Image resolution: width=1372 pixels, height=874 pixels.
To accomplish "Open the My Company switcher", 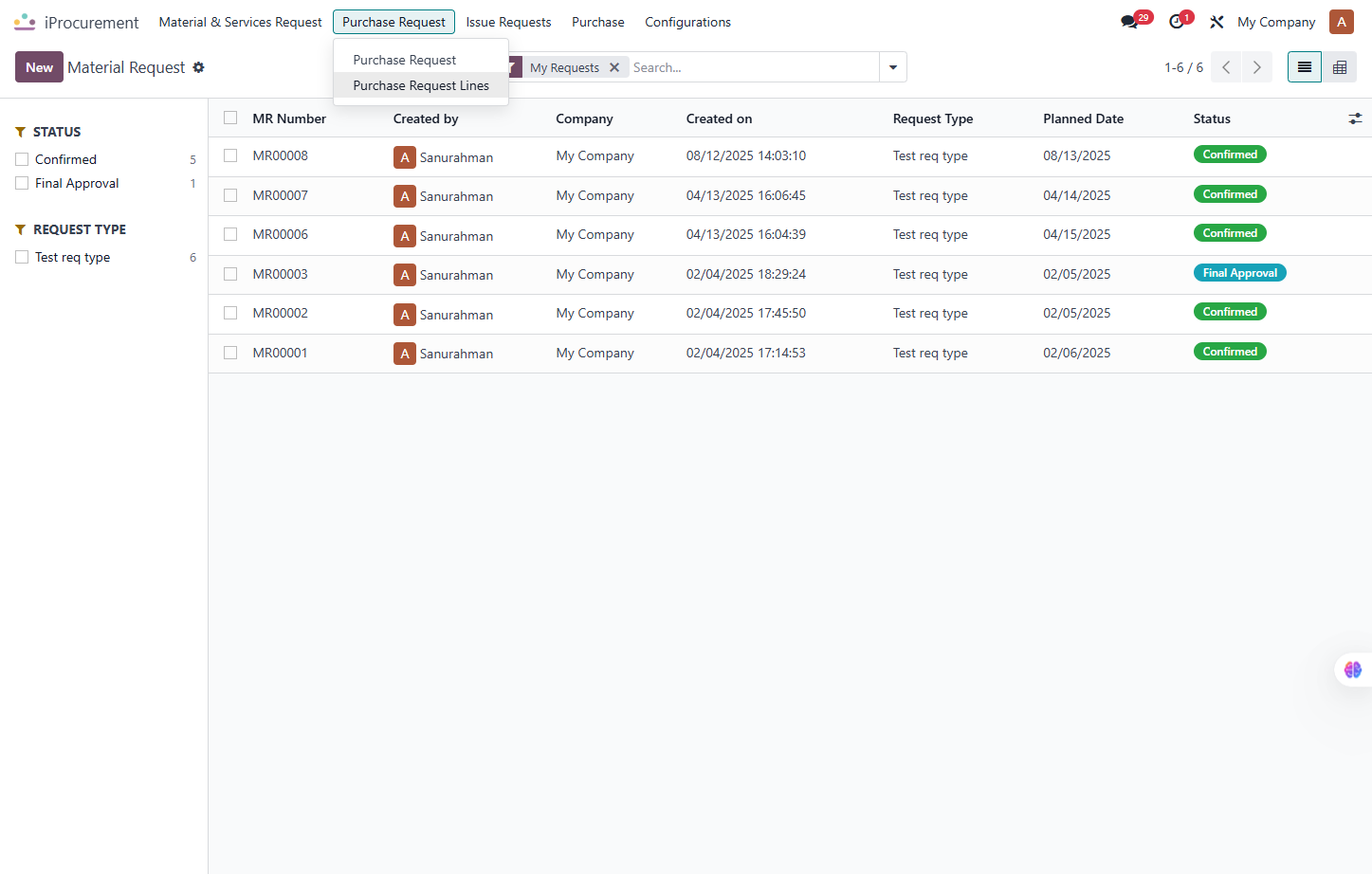I will tap(1276, 22).
